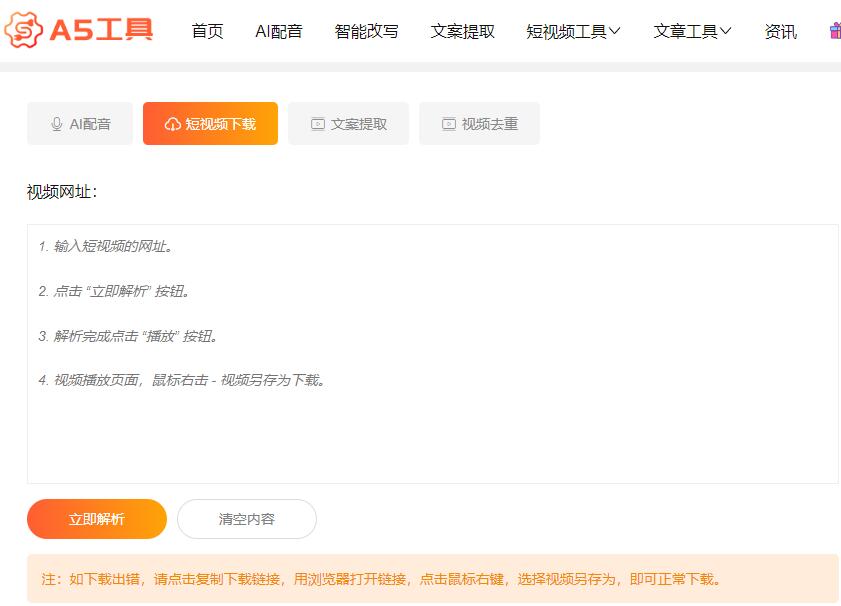Click cloud download icon on 短视频下载 tab
This screenshot has width=841, height=606.
click(172, 124)
